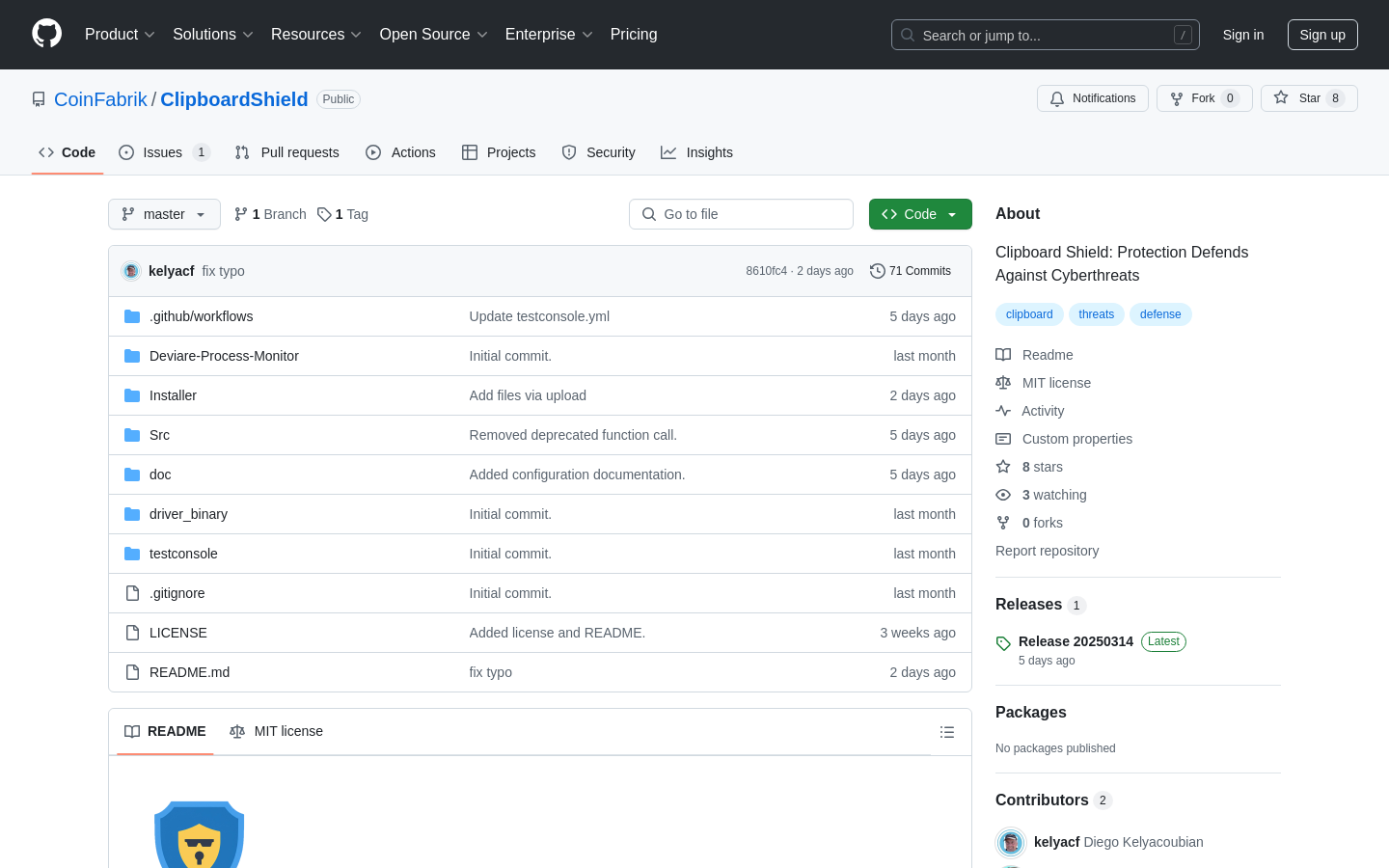This screenshot has width=1389, height=868.
Task: Click the repository icon before CoinFabrik
Action: [39, 99]
